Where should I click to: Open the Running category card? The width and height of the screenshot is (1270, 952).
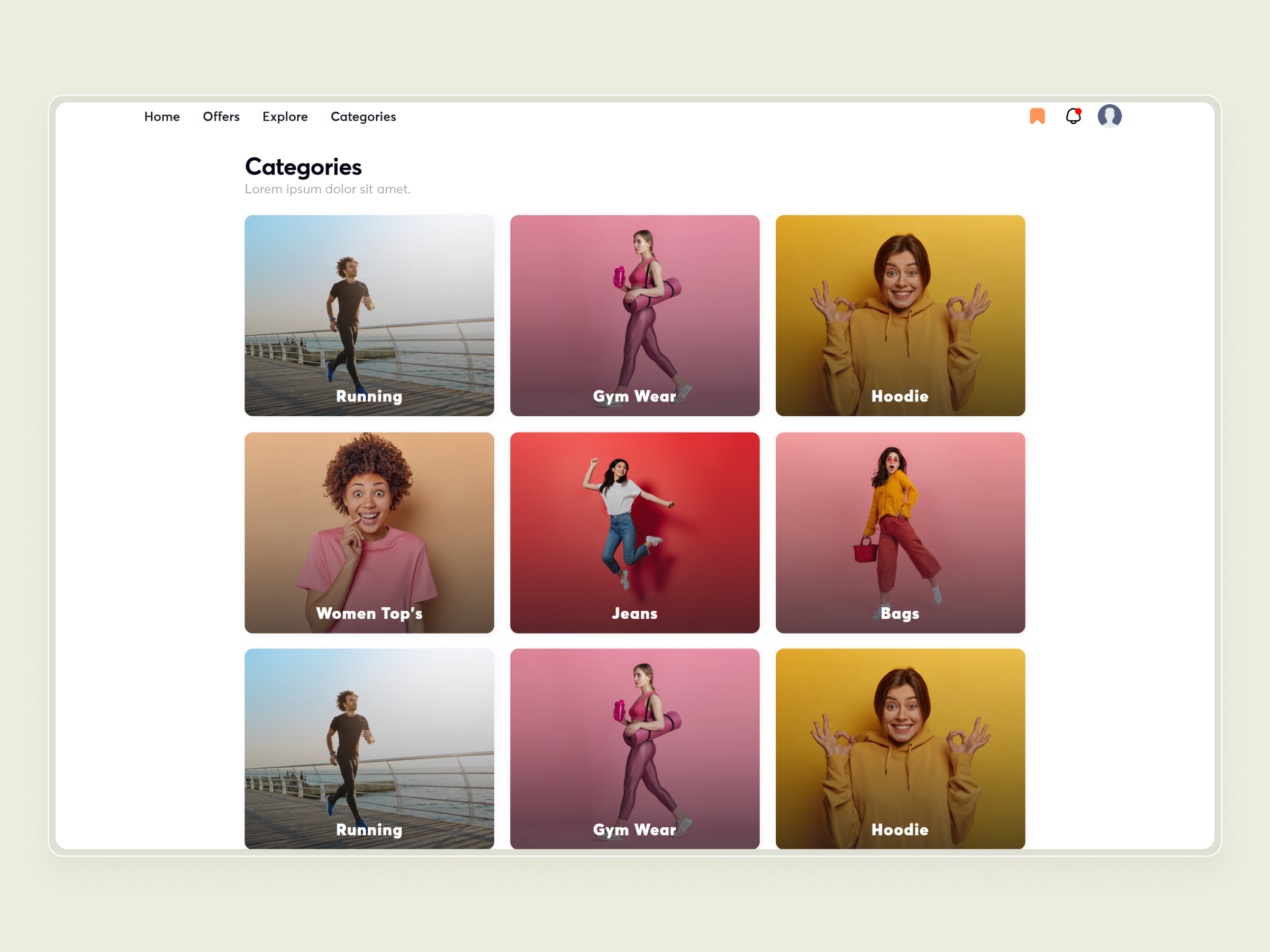click(x=369, y=315)
